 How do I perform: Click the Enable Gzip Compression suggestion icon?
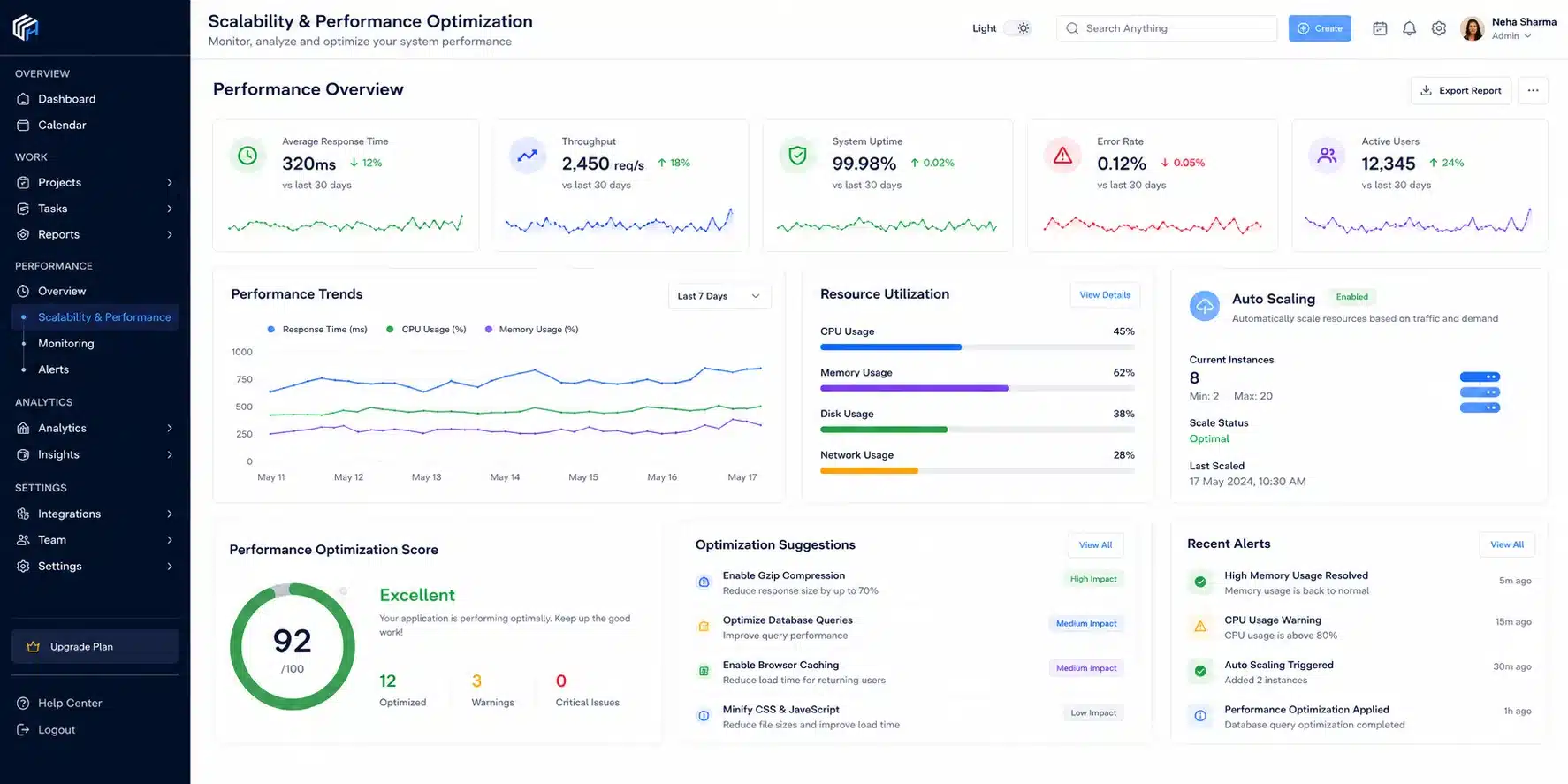click(704, 582)
